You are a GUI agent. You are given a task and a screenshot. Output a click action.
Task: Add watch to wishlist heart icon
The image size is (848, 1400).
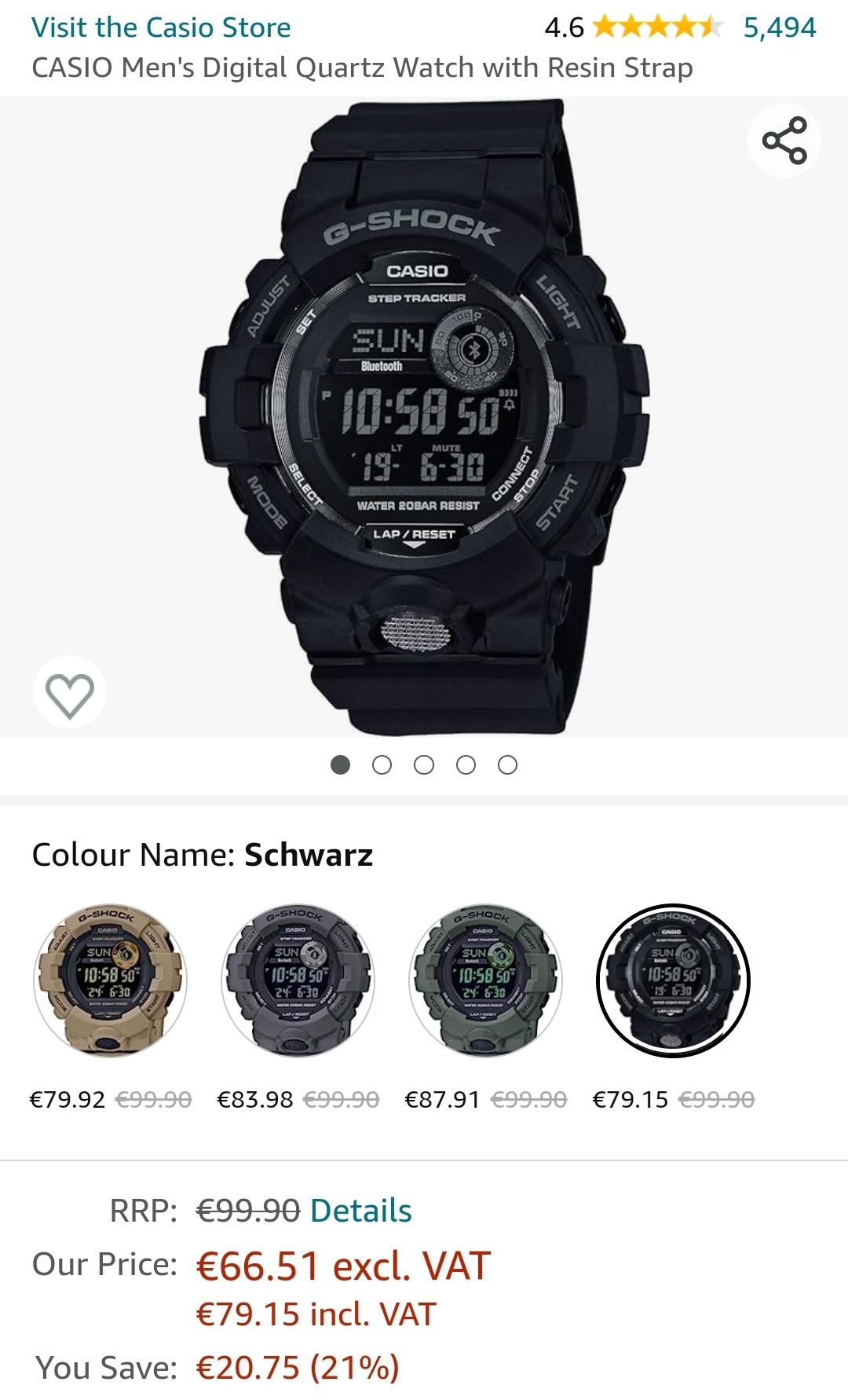coord(70,693)
